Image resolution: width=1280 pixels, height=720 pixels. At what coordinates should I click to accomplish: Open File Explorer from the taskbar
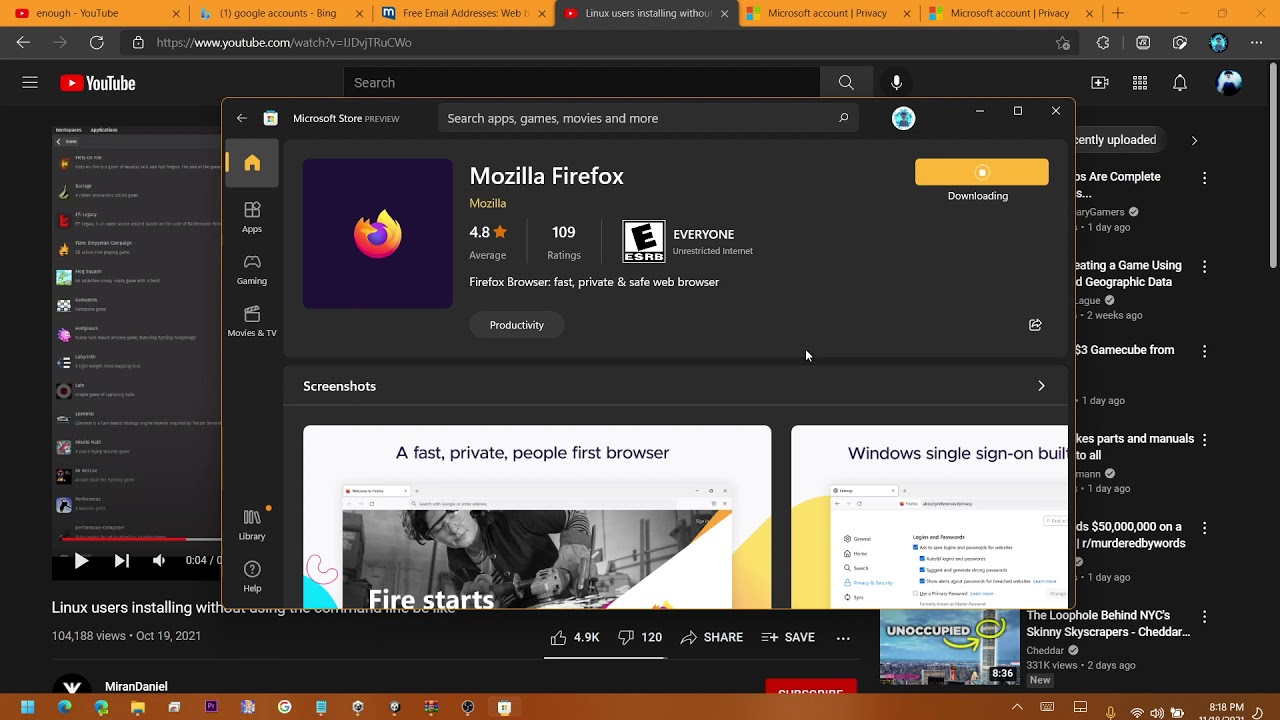138,707
